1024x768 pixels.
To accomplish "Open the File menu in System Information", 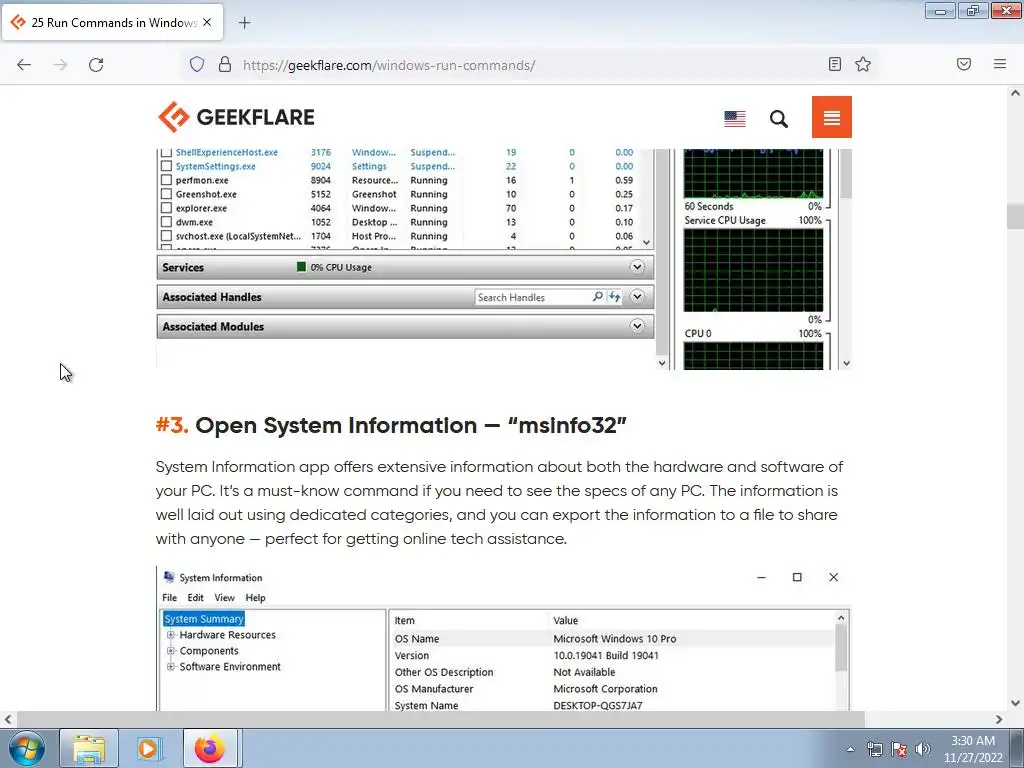I will pos(169,598).
